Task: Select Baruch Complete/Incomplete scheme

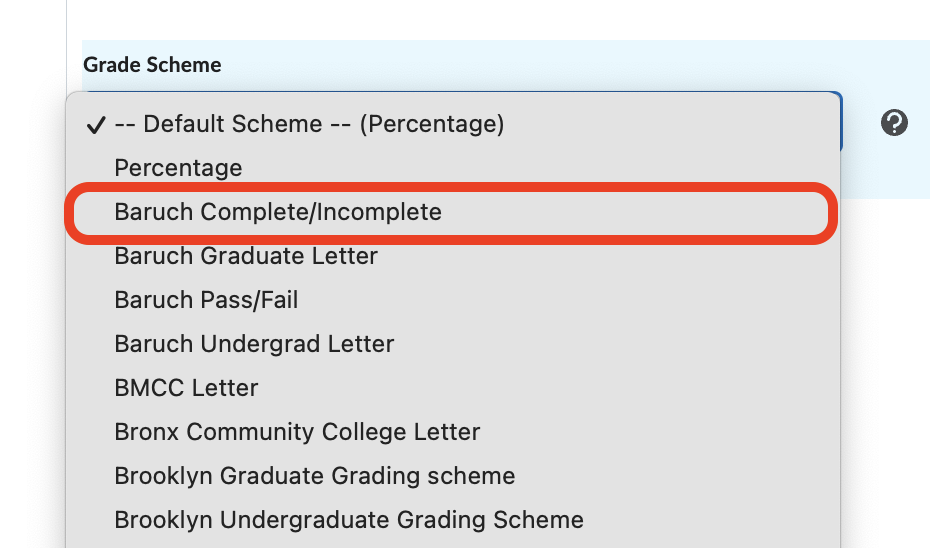Action: tap(278, 212)
